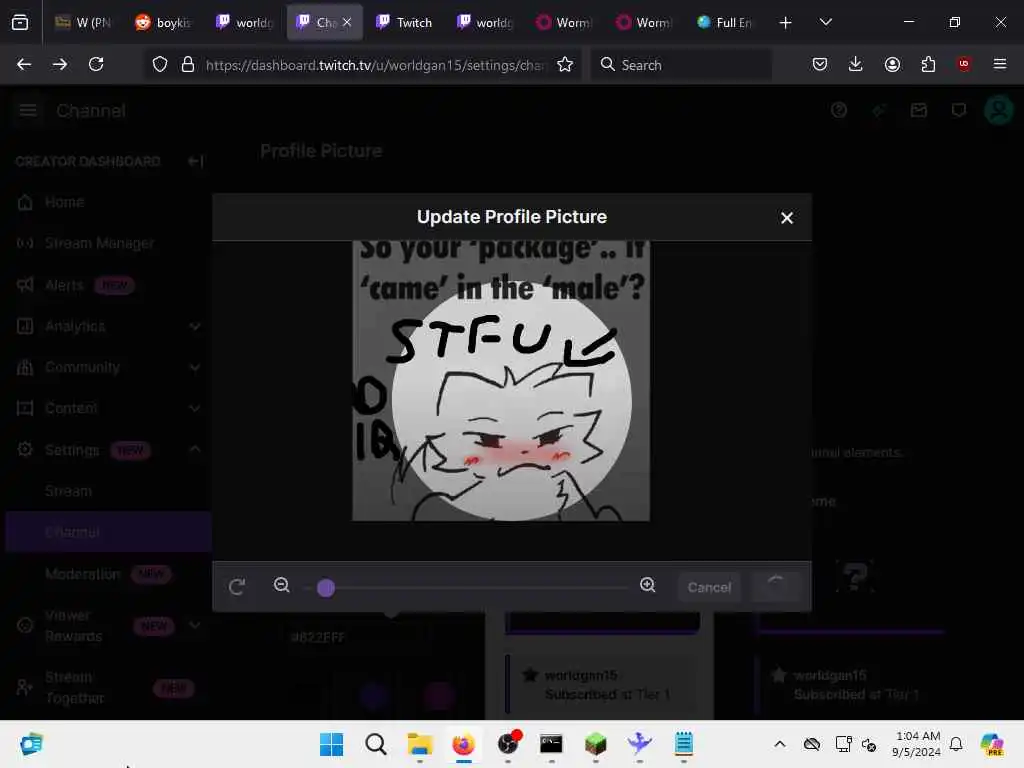Show hidden system tray icons
Screen dimensions: 1024x768
[780, 744]
